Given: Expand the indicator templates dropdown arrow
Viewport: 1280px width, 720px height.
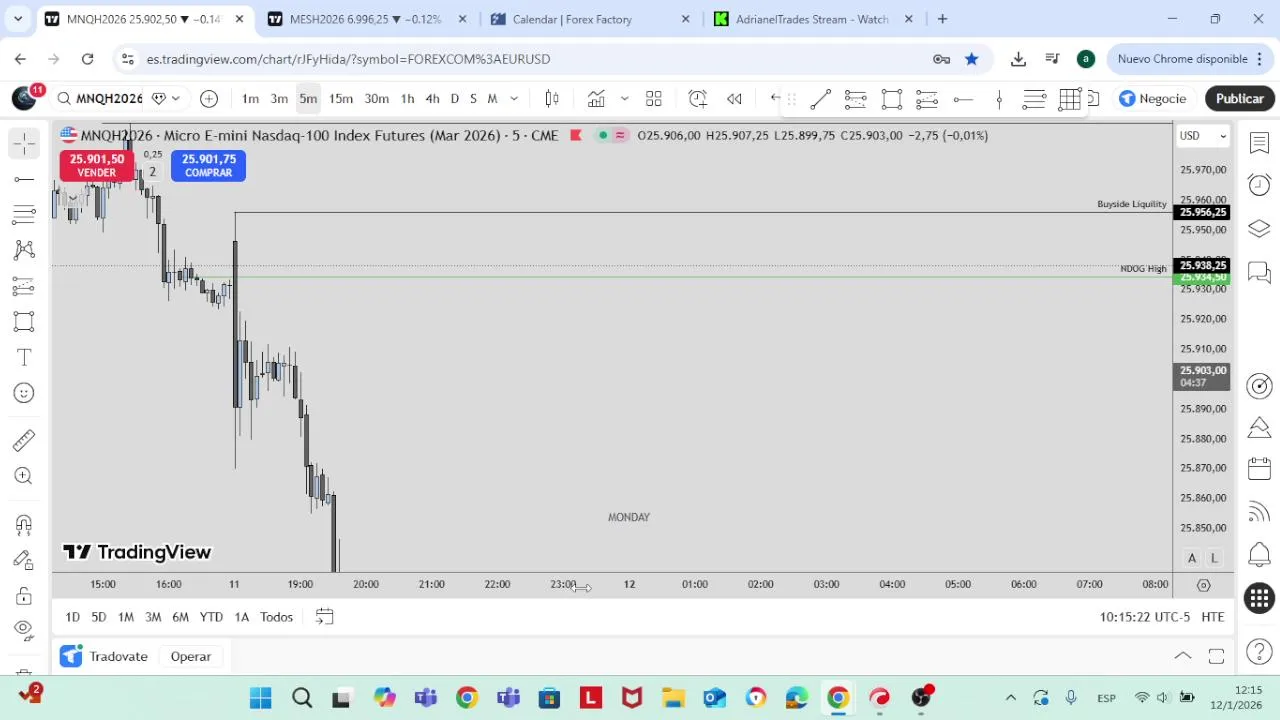Looking at the screenshot, I should pos(624,98).
